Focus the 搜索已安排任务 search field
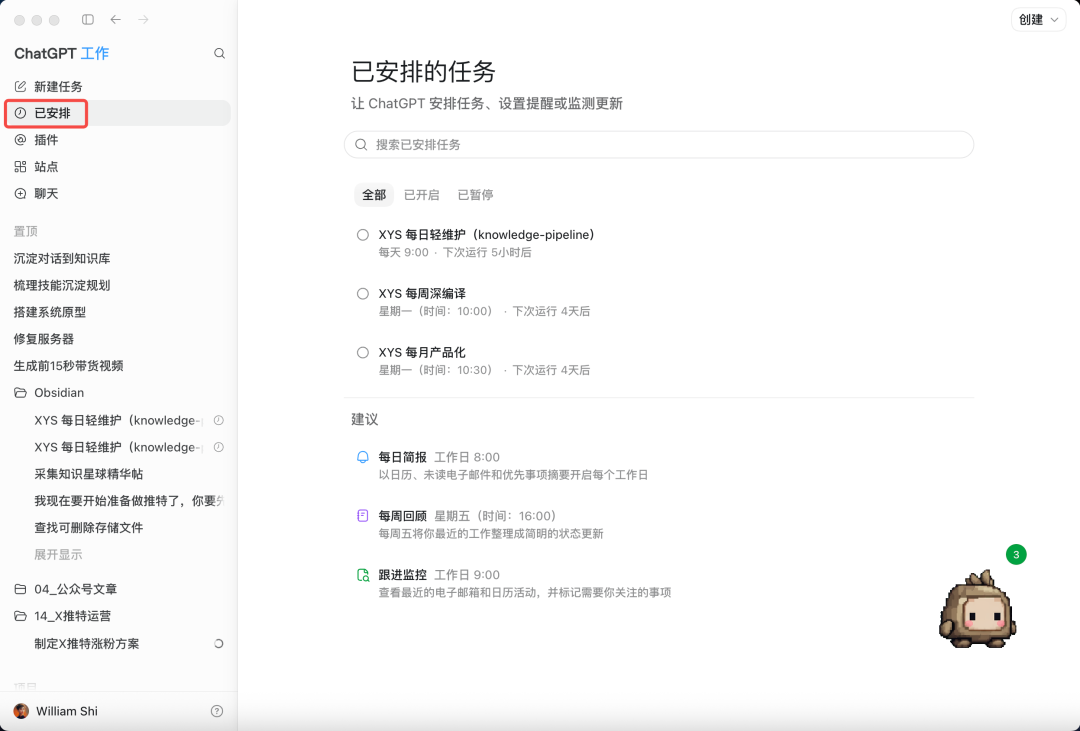Viewport: 1080px width, 731px height. [658, 145]
